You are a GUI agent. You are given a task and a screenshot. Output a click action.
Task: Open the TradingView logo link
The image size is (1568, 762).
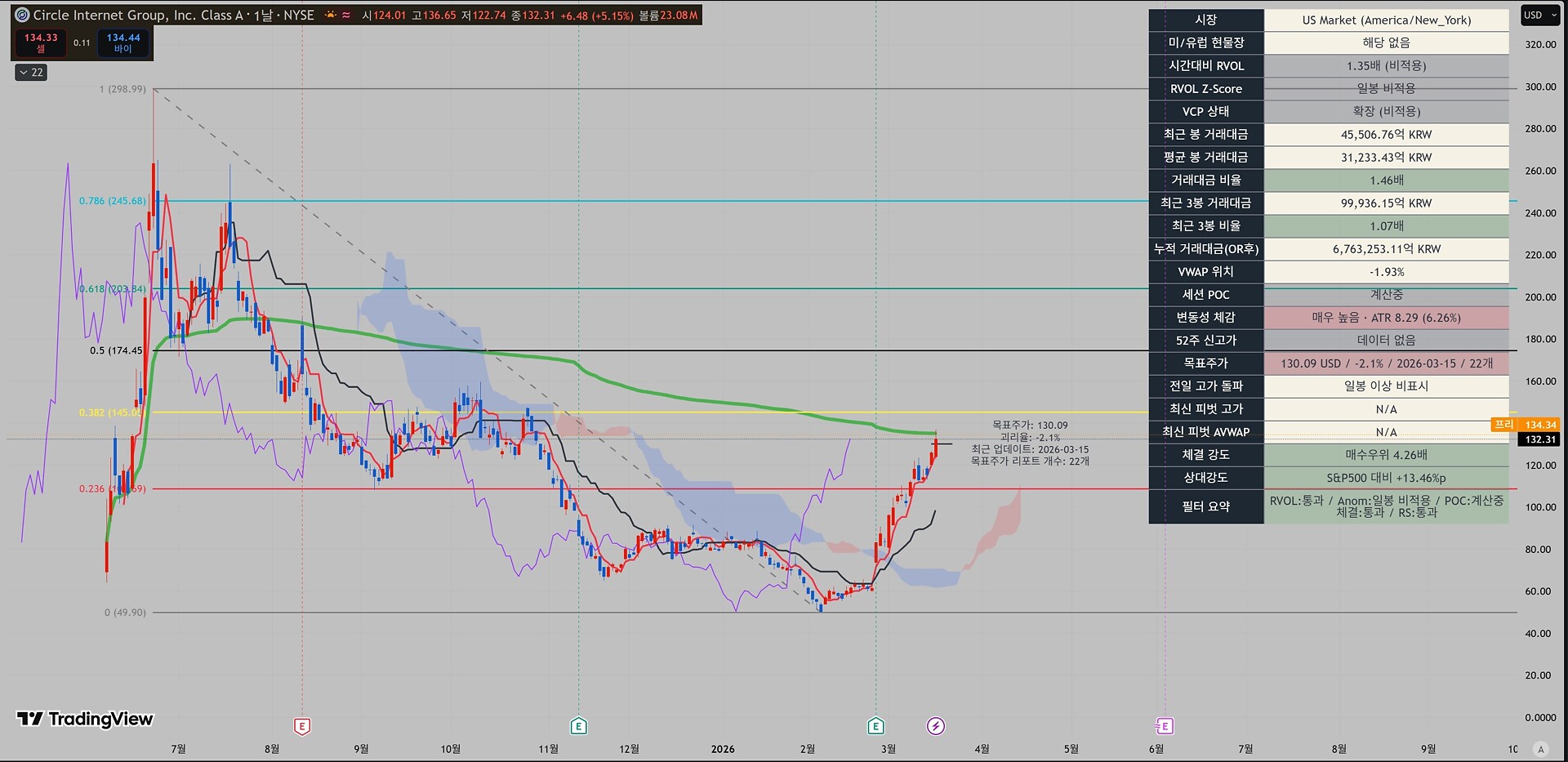[85, 719]
